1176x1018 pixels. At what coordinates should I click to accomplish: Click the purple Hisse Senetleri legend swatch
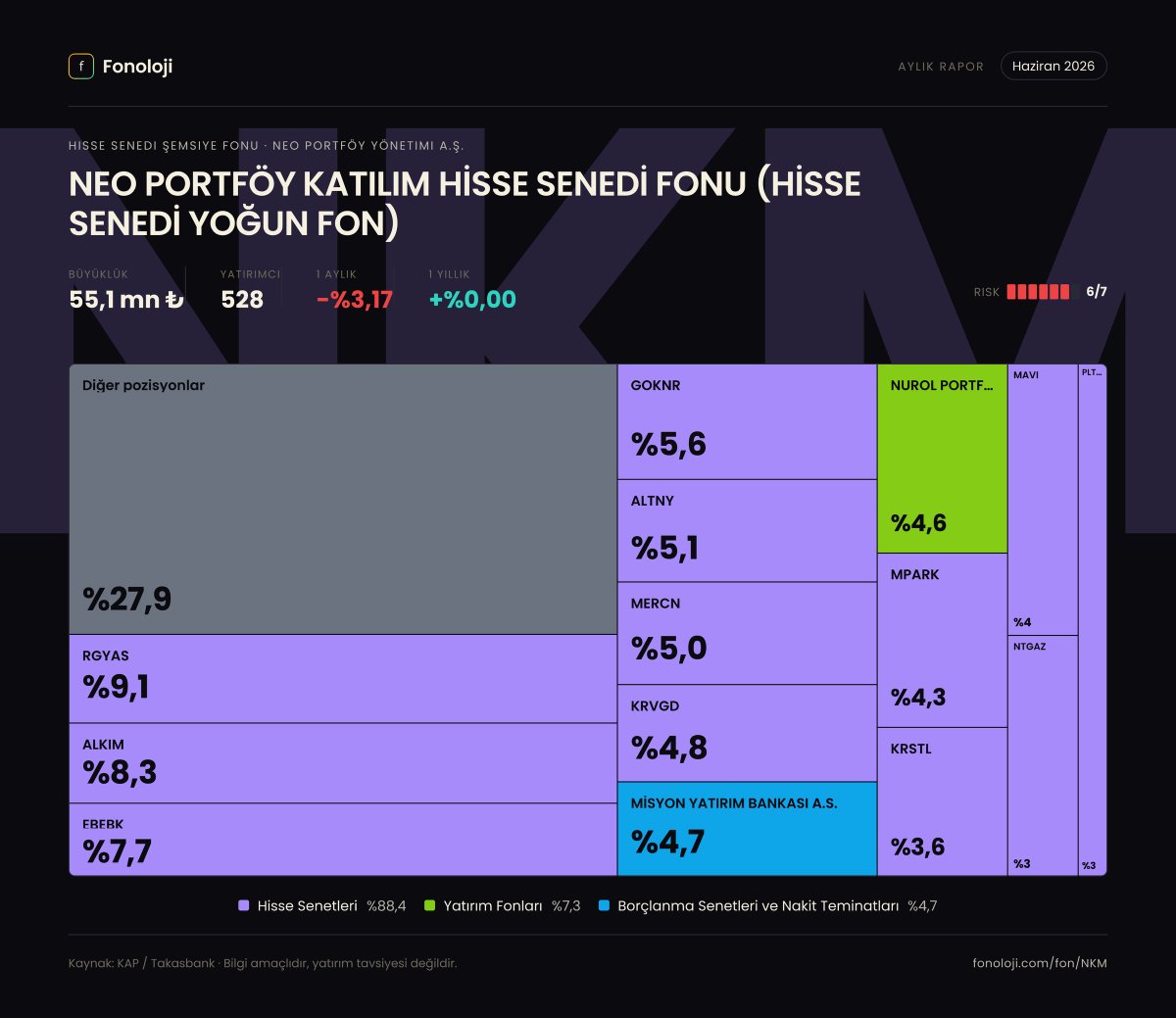[244, 906]
